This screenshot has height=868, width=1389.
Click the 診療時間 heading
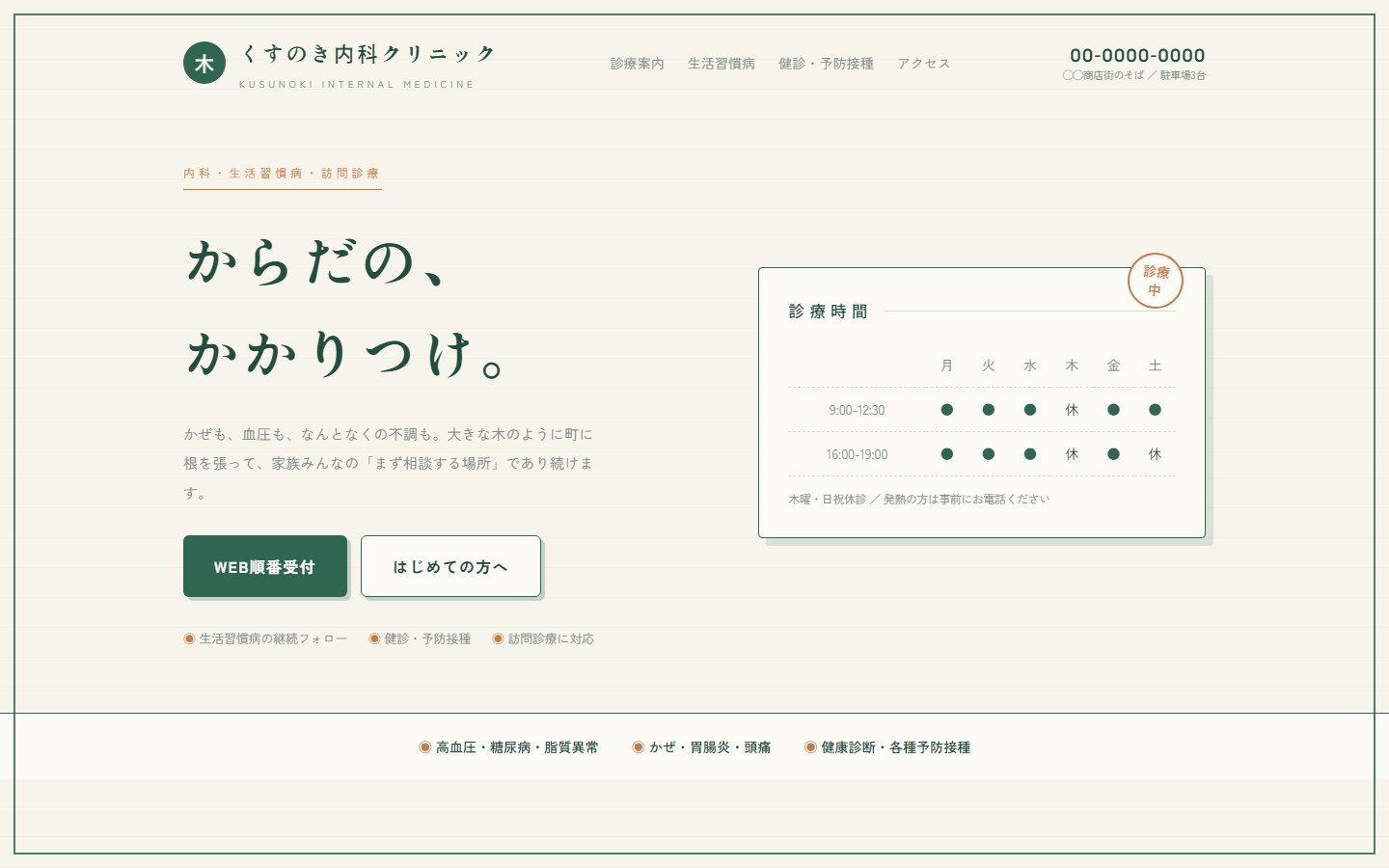(x=829, y=312)
